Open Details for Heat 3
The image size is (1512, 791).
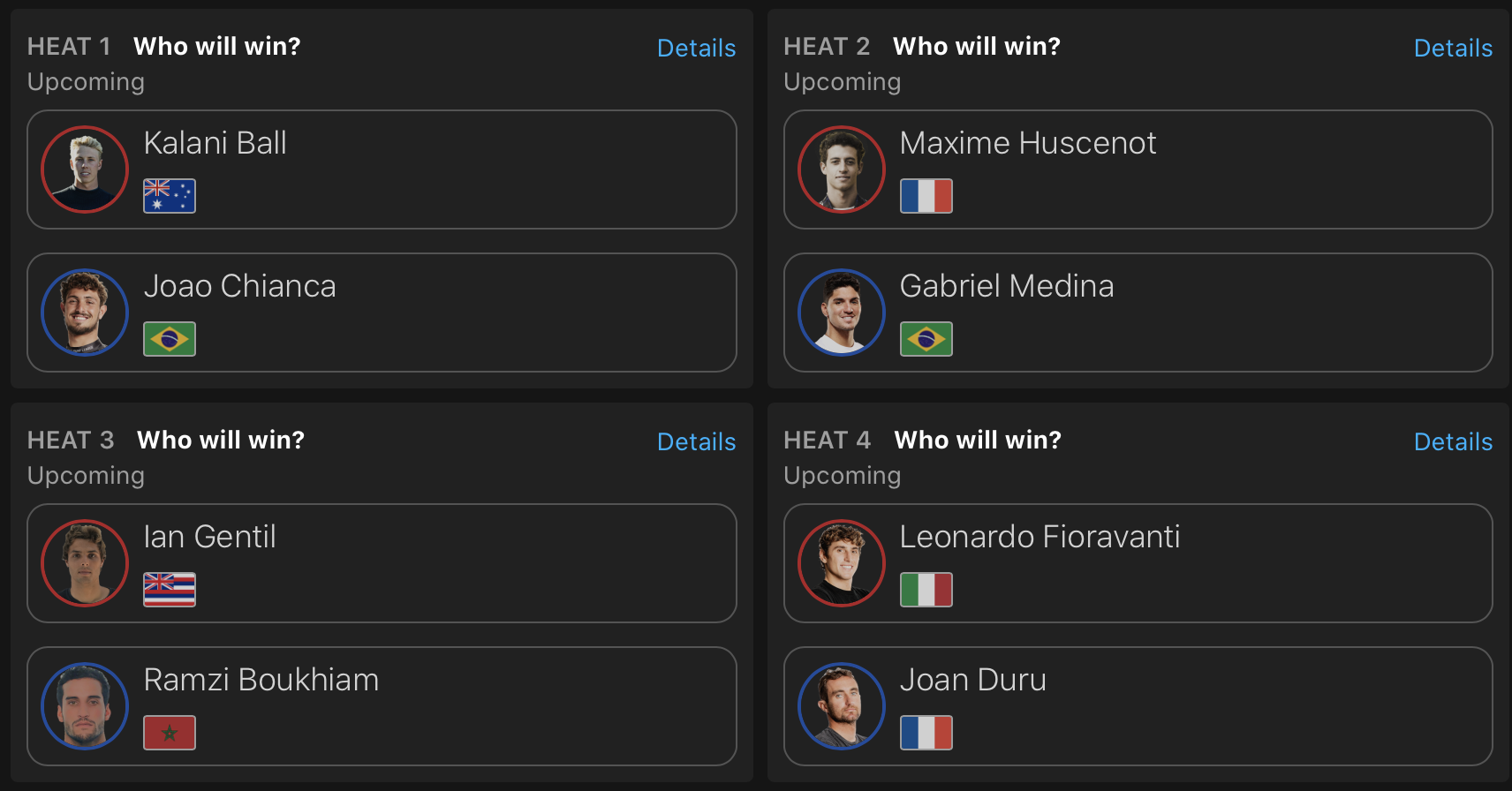[696, 442]
